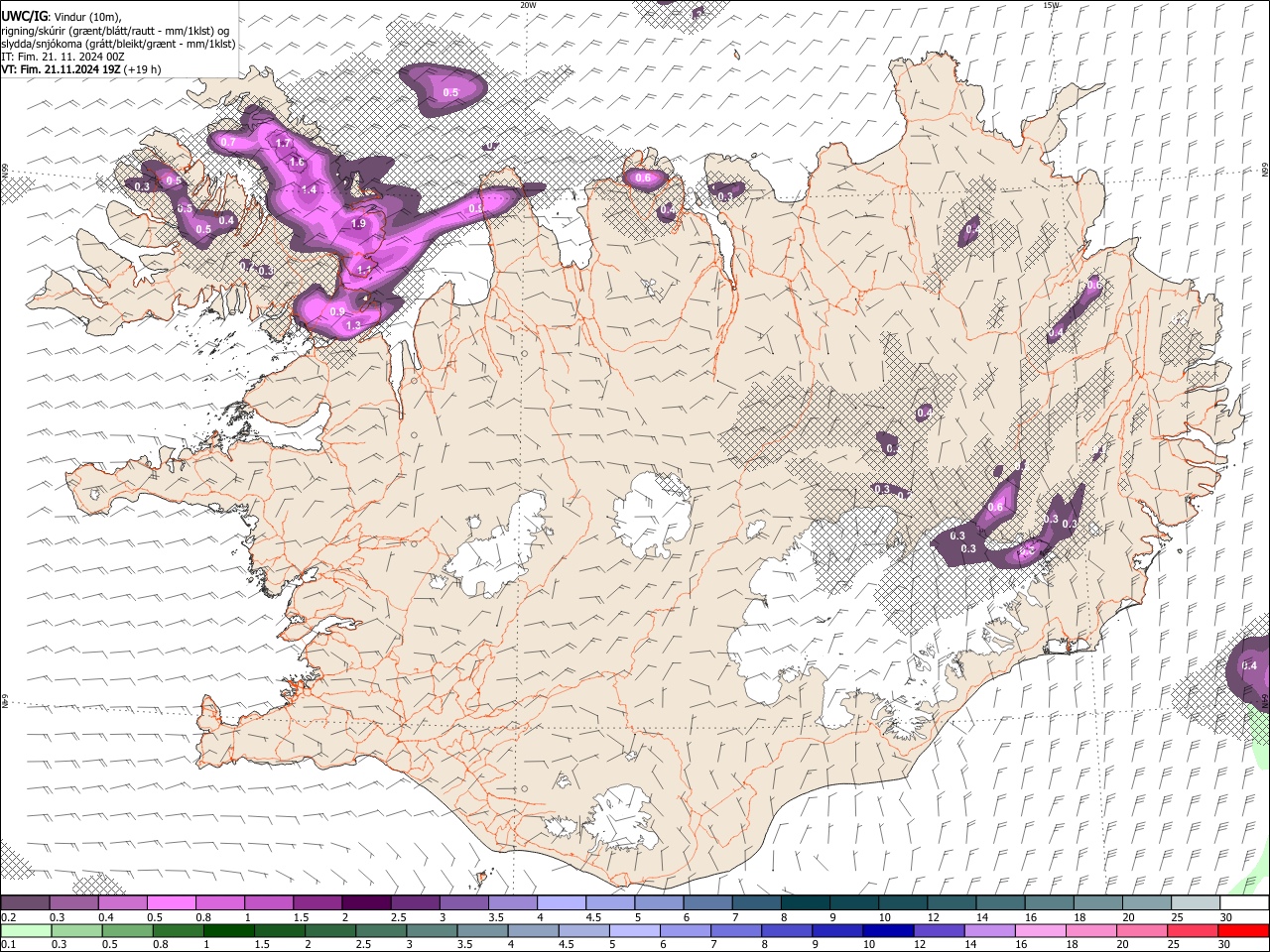
Task: Click the 1.7 precipitation value on the map
Action: tap(283, 143)
